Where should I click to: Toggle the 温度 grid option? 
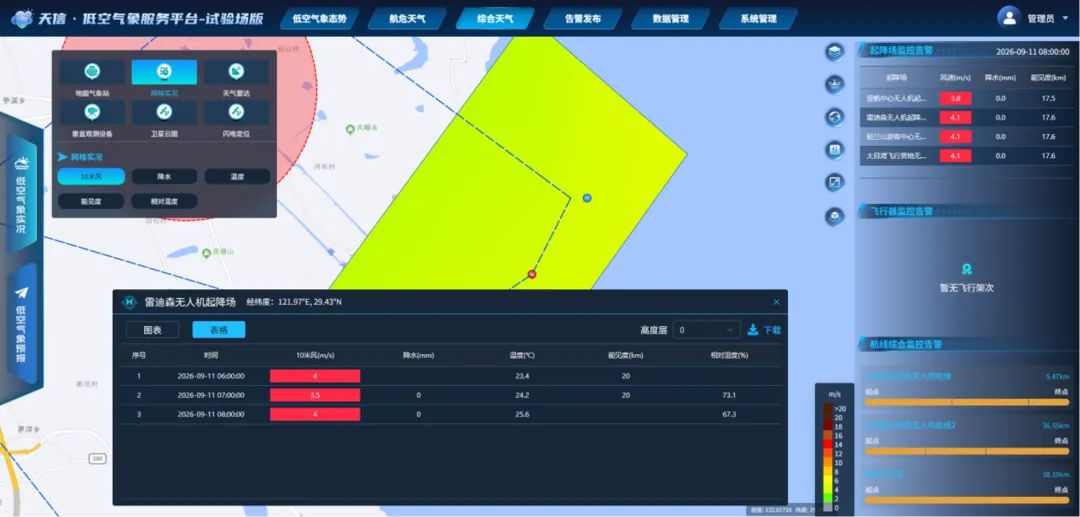(237, 177)
